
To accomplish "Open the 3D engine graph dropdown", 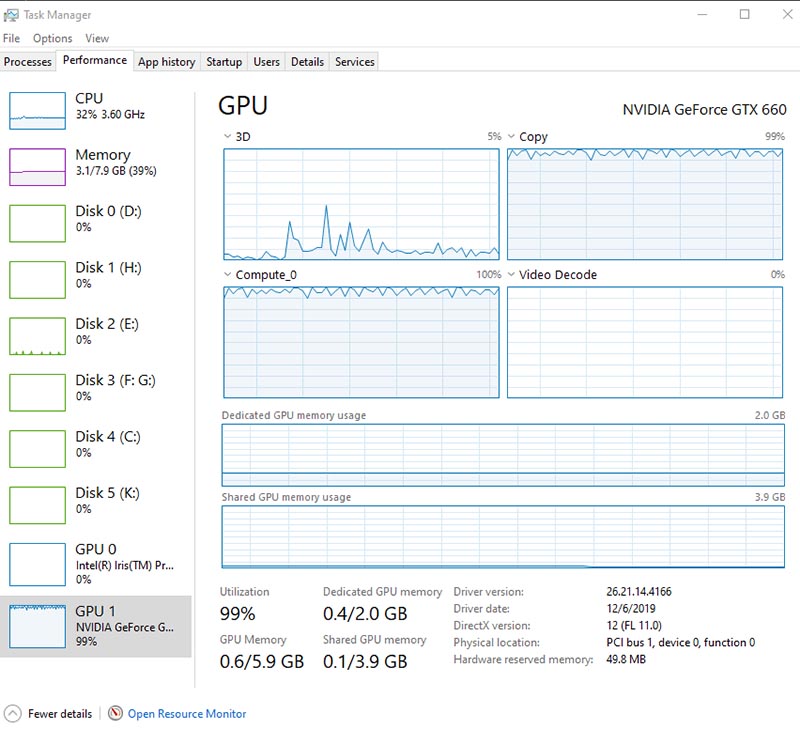I will click(228, 136).
